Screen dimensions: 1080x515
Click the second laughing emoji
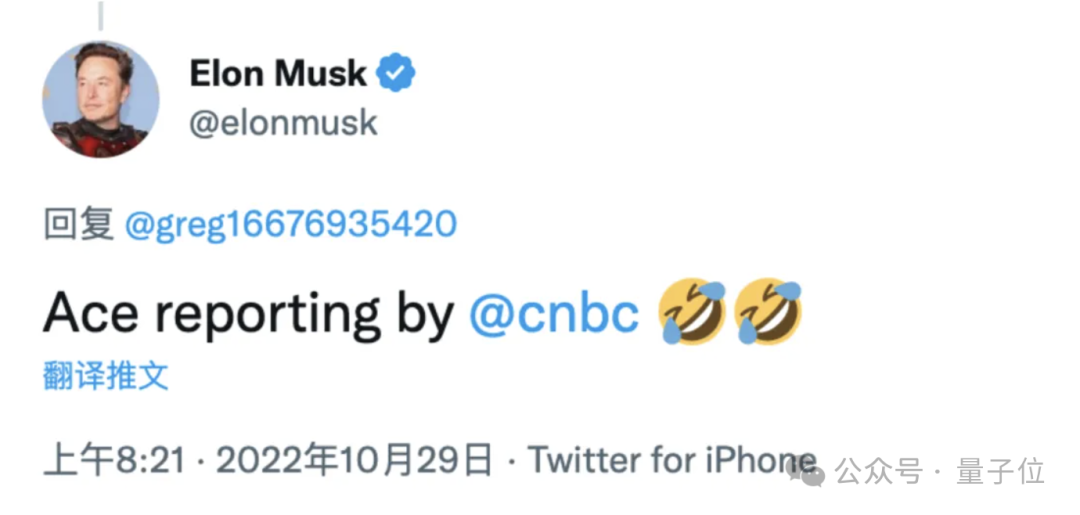768,312
